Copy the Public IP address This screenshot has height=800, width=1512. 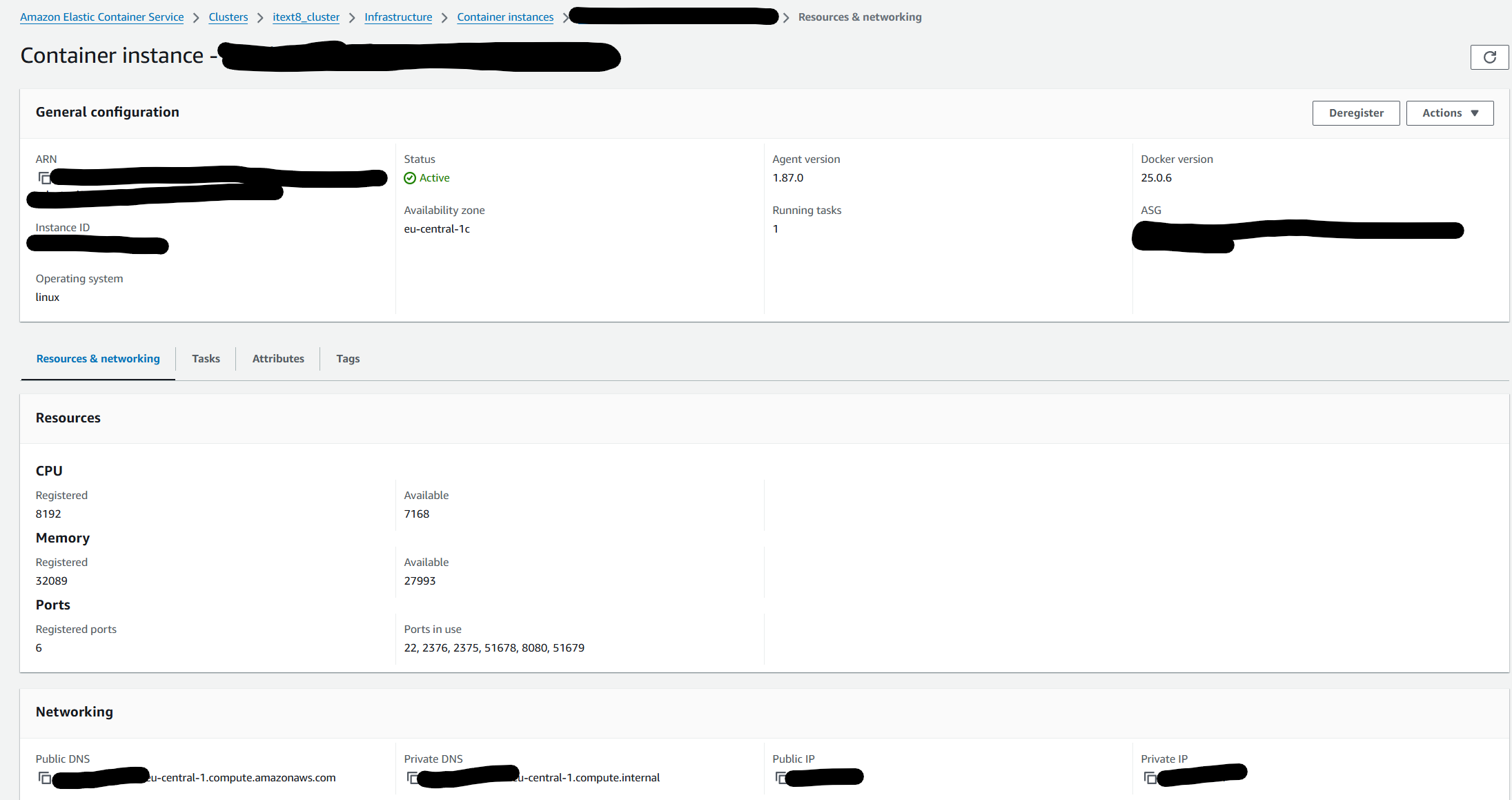coord(780,778)
